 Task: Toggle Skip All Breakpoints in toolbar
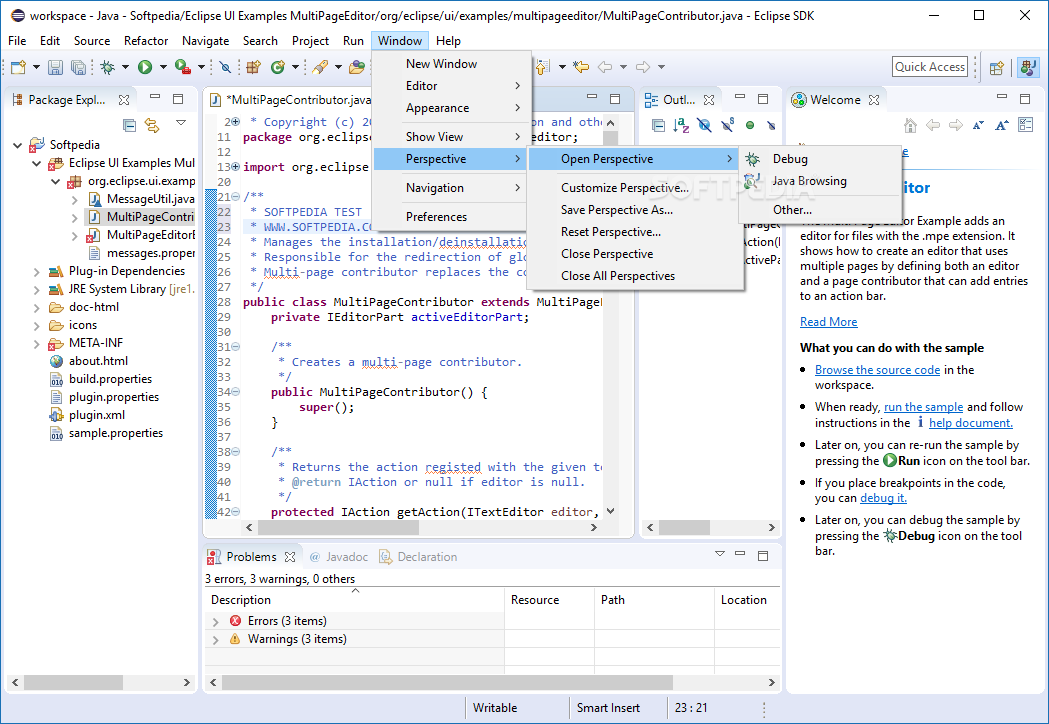click(225, 67)
